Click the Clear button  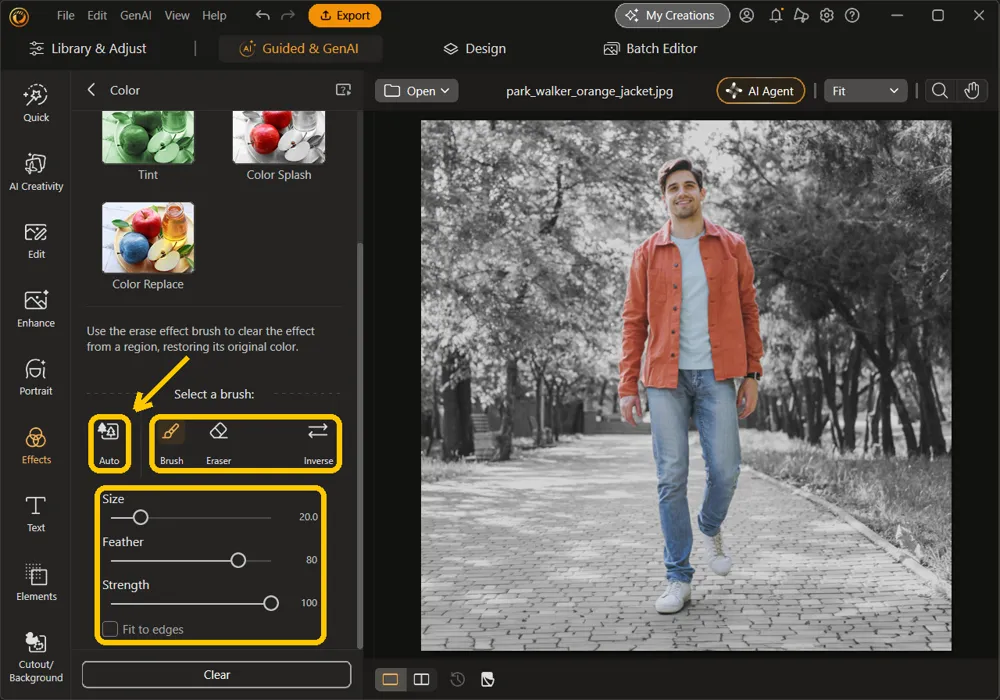click(x=217, y=674)
